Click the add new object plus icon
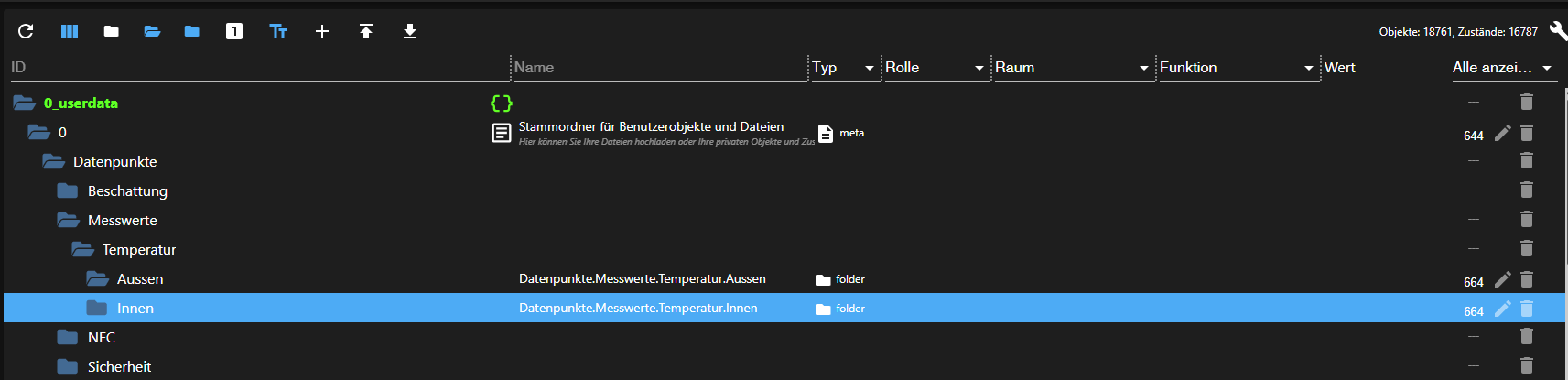This screenshot has width=1568, height=380. (x=322, y=31)
